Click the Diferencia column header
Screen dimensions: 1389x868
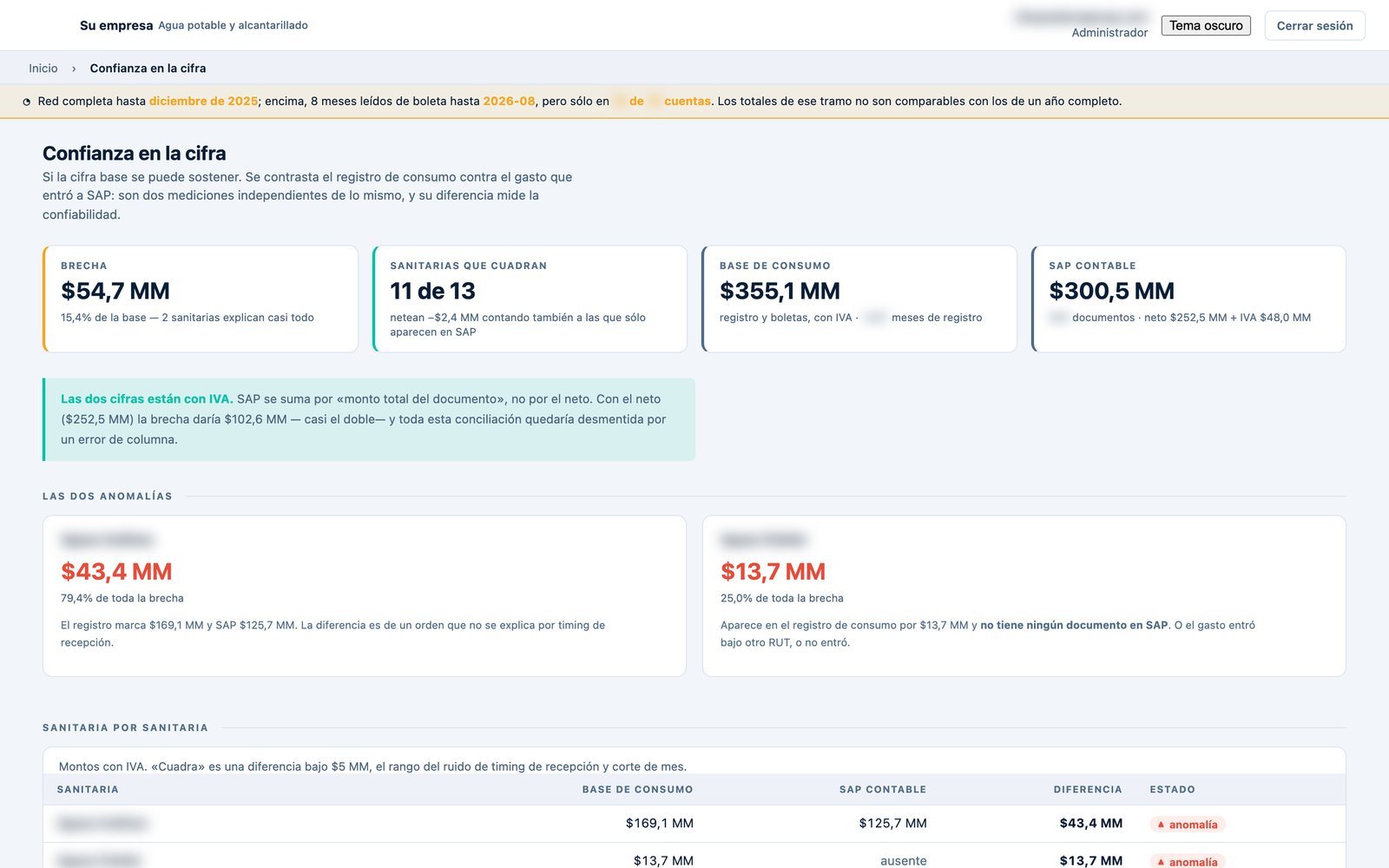click(x=1088, y=790)
